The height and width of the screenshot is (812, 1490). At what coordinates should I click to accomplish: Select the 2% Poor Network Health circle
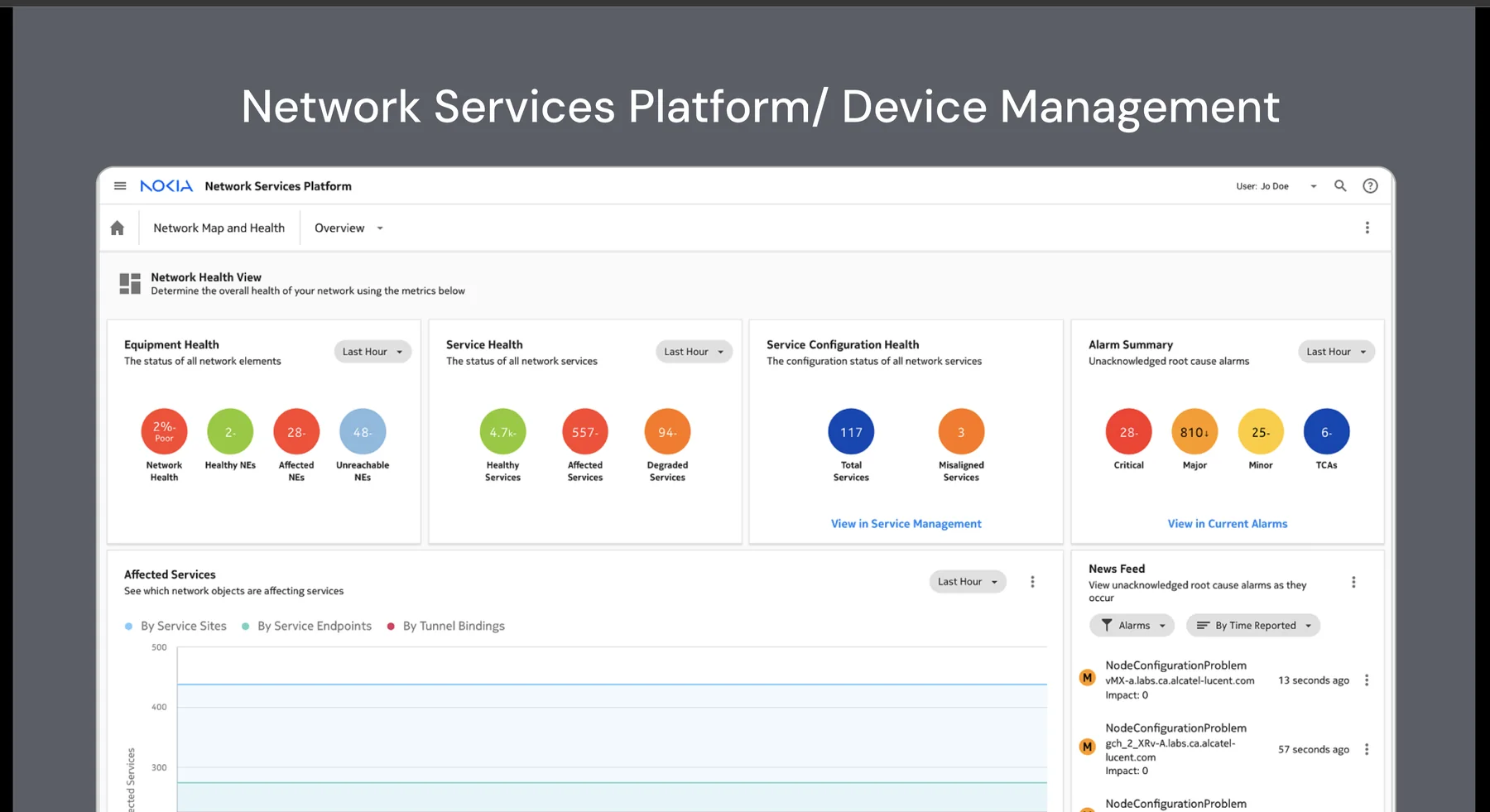(x=164, y=431)
